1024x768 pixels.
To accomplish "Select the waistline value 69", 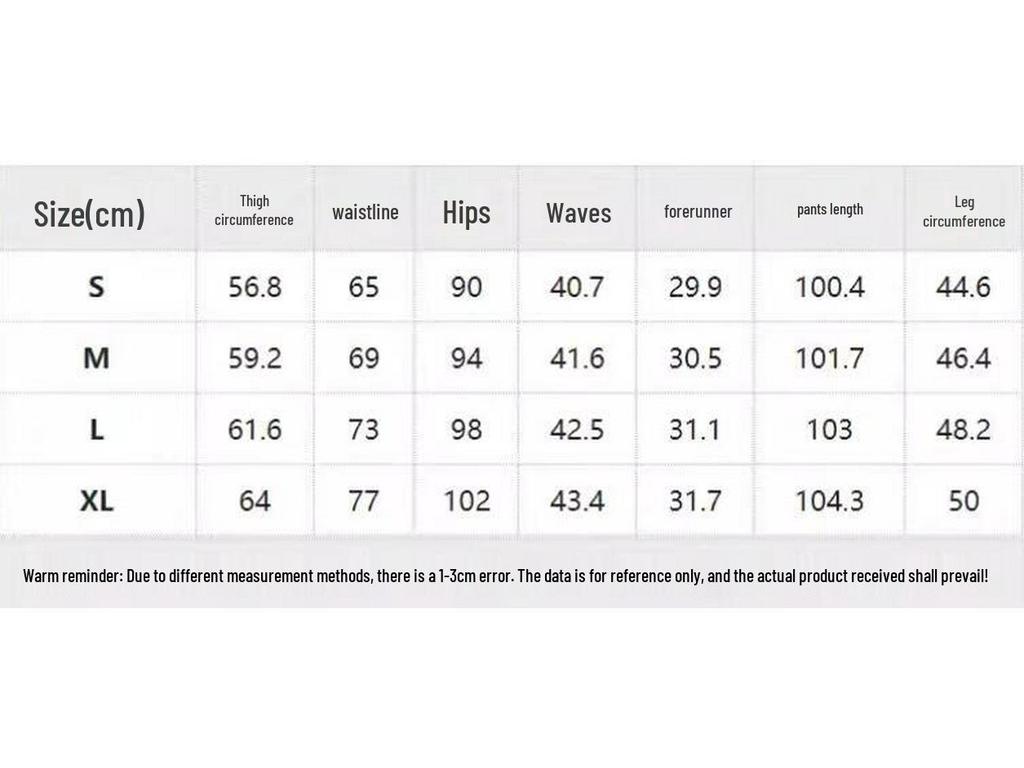I will tap(364, 358).
